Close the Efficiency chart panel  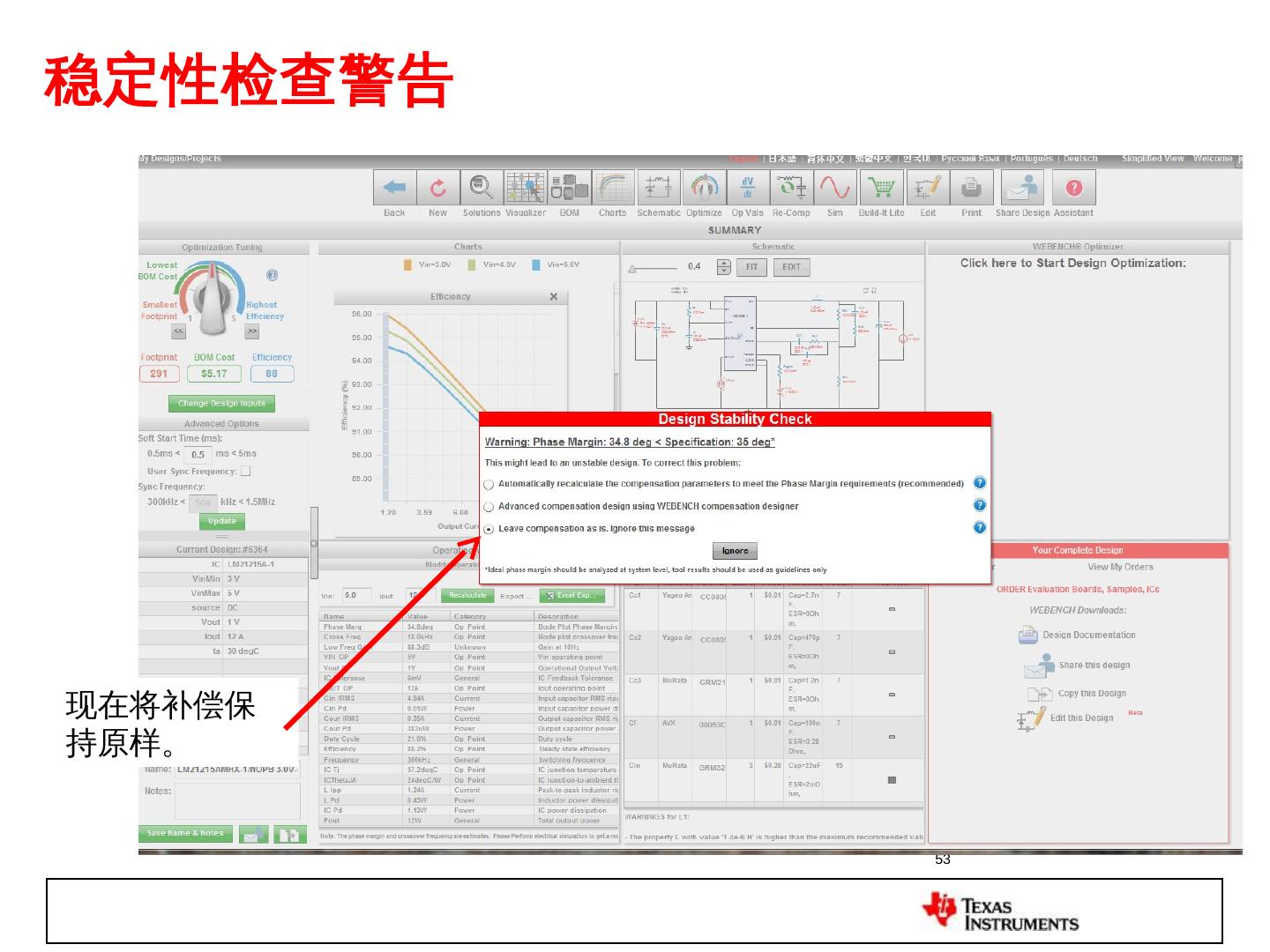(554, 296)
